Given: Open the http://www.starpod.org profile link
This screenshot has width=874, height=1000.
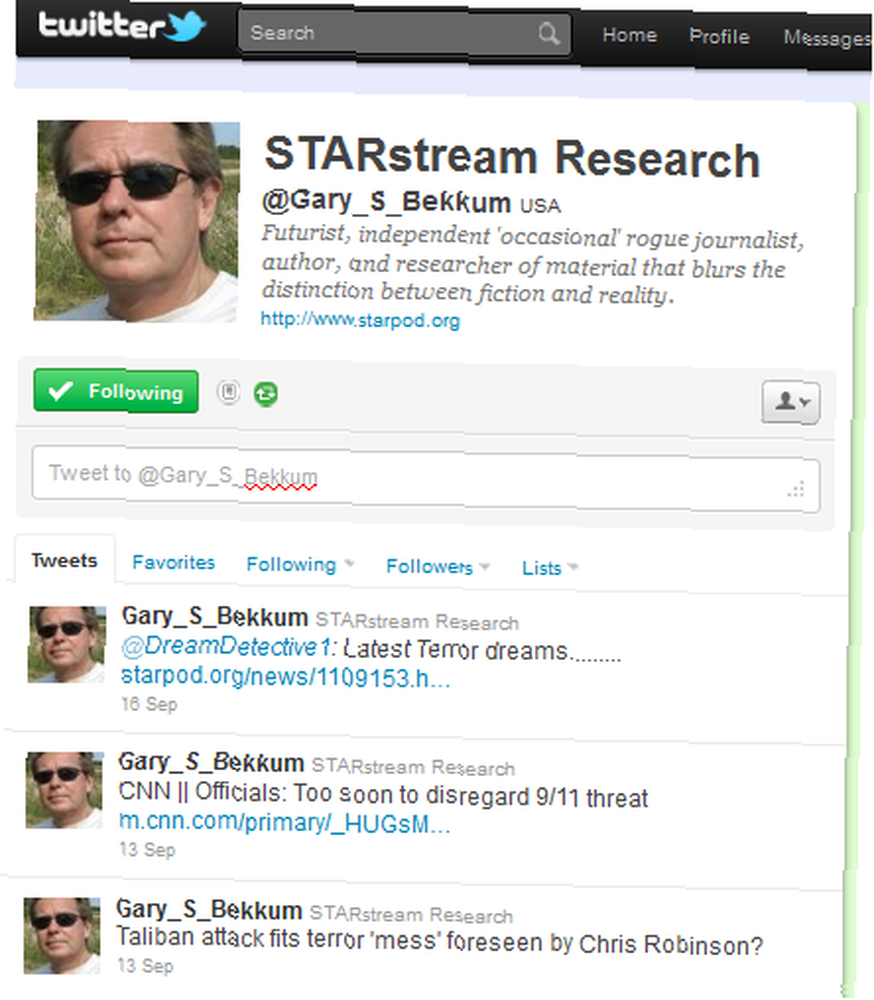Looking at the screenshot, I should click(360, 320).
